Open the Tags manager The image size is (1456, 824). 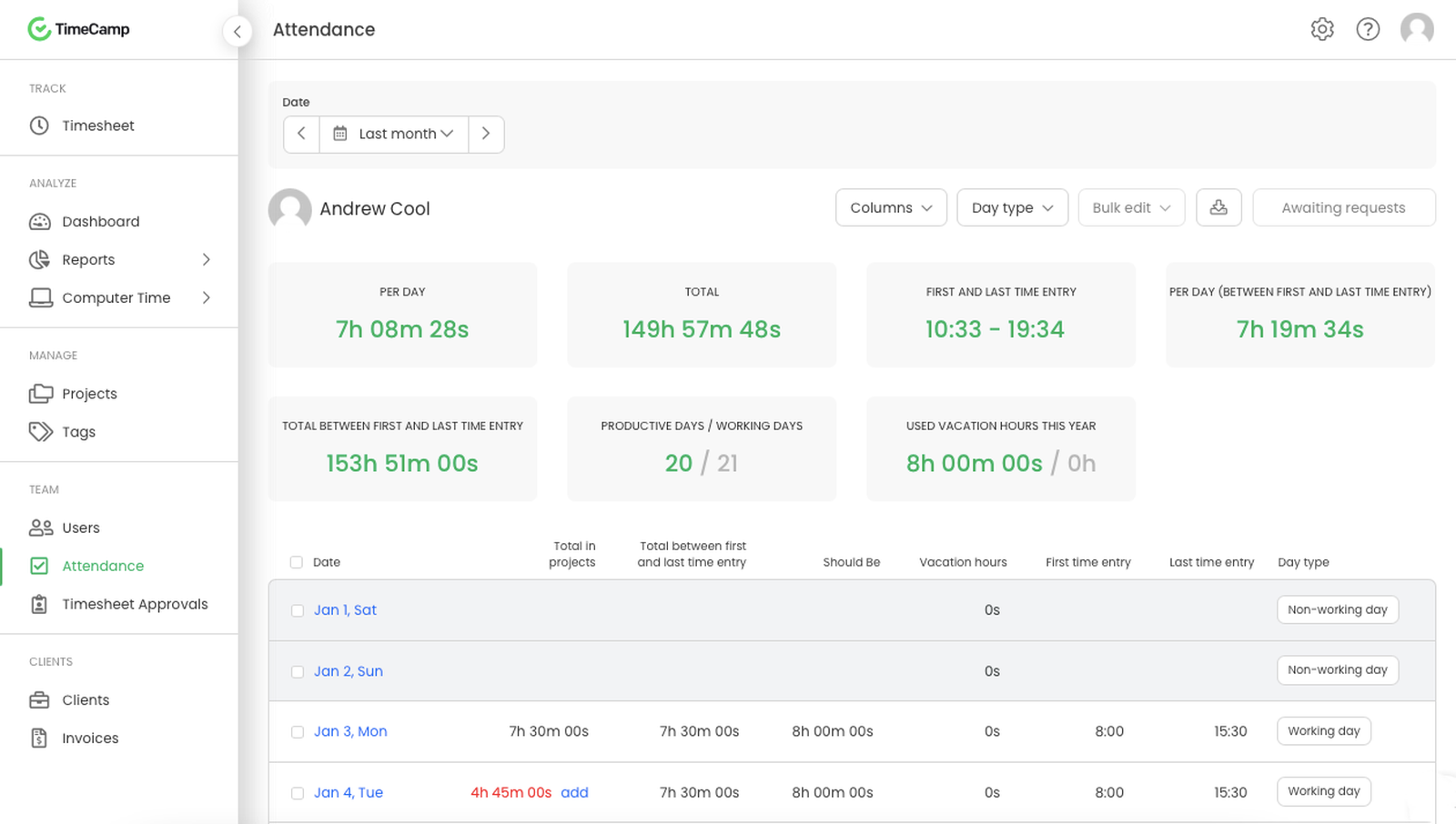coord(77,431)
